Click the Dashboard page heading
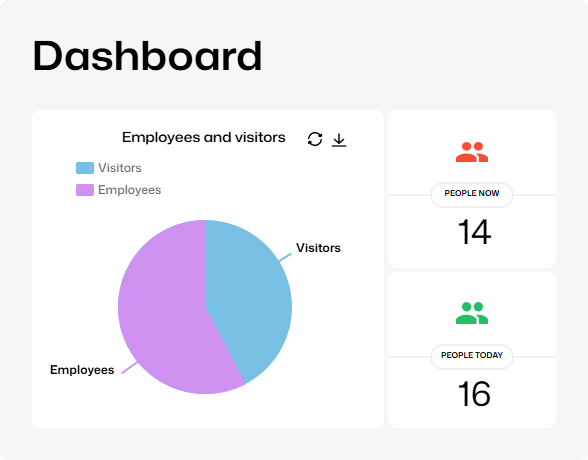 (147, 56)
